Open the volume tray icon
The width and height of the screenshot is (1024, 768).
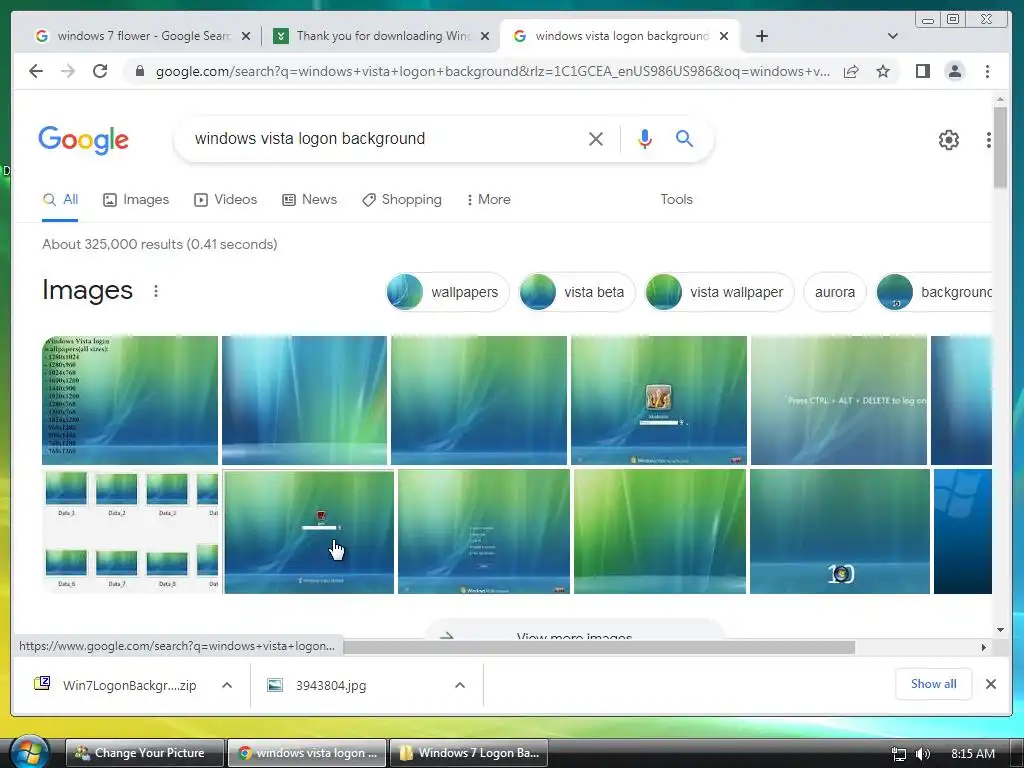pos(922,754)
